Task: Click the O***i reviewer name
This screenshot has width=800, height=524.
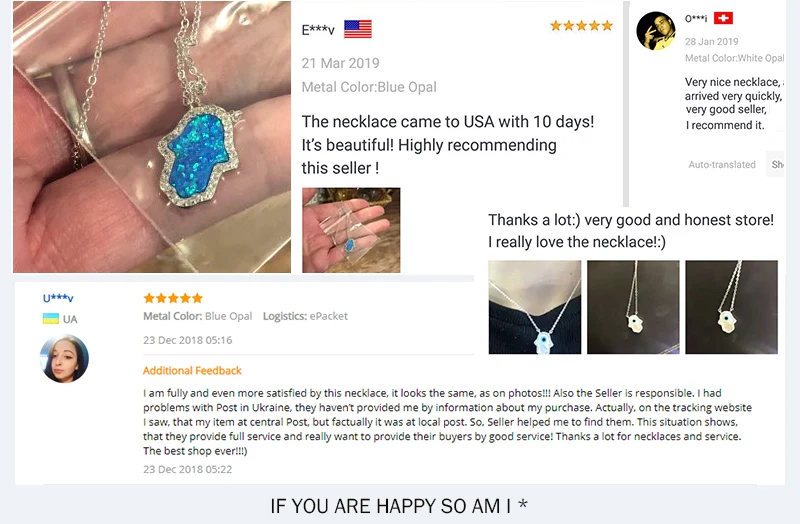Action: pyautogui.click(x=696, y=19)
